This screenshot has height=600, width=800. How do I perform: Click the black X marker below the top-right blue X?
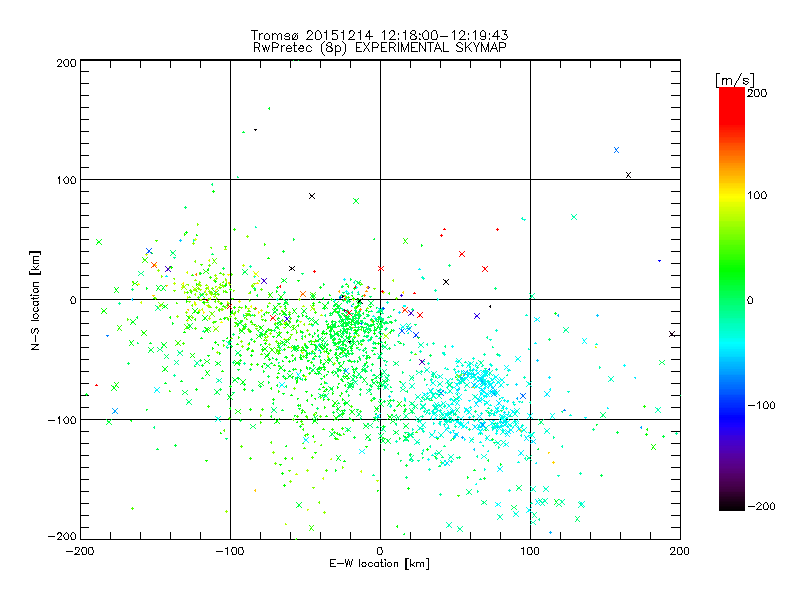coord(629,175)
